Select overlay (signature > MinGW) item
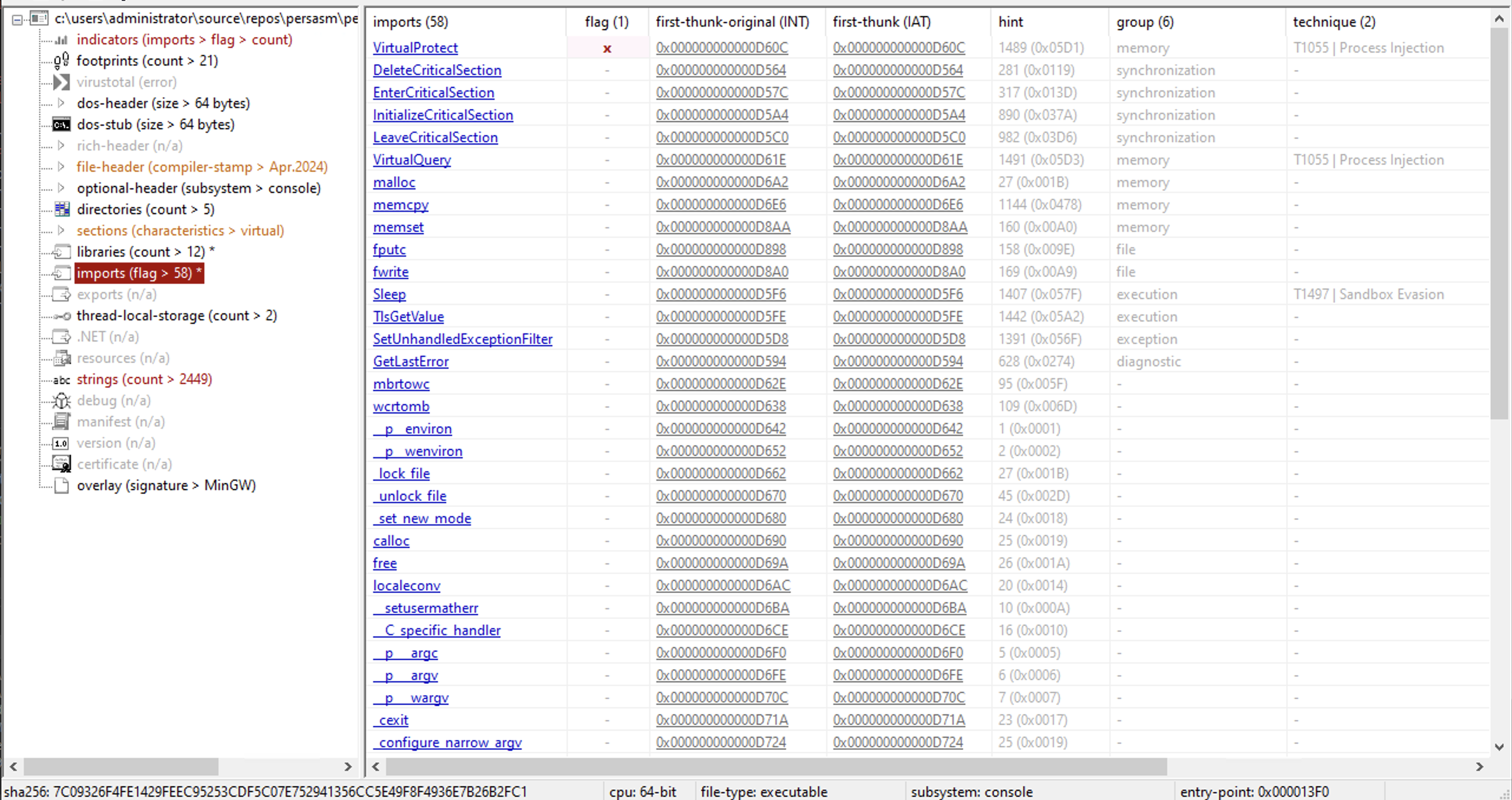Image resolution: width=1512 pixels, height=800 pixels. pyautogui.click(x=166, y=486)
